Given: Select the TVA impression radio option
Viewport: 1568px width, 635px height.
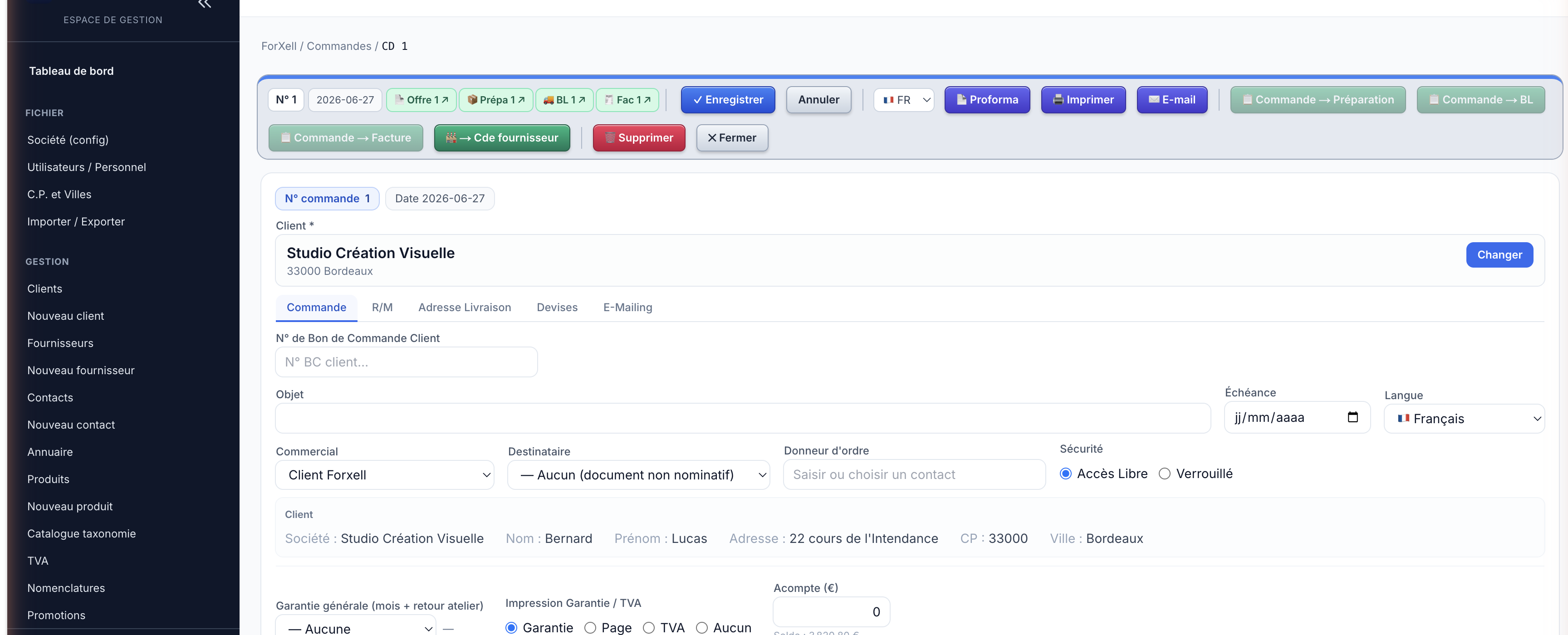Looking at the screenshot, I should 649,628.
